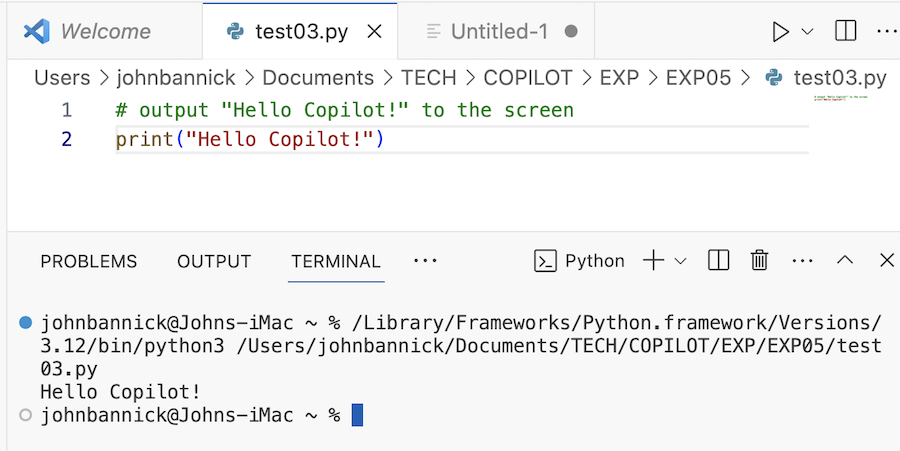Image resolution: width=900 pixels, height=451 pixels.
Task: Click line number 1 in gutter
Action: (x=67, y=110)
